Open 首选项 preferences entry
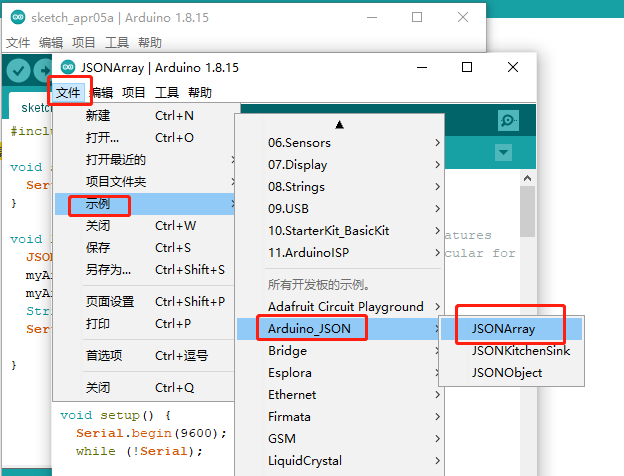 (144, 355)
